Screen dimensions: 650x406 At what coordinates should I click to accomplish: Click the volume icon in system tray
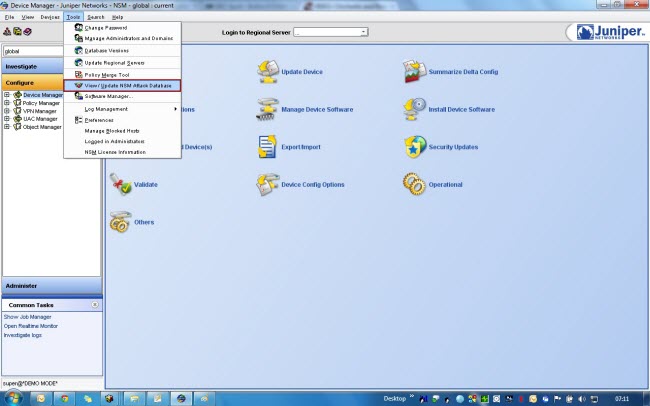[x=582, y=399]
